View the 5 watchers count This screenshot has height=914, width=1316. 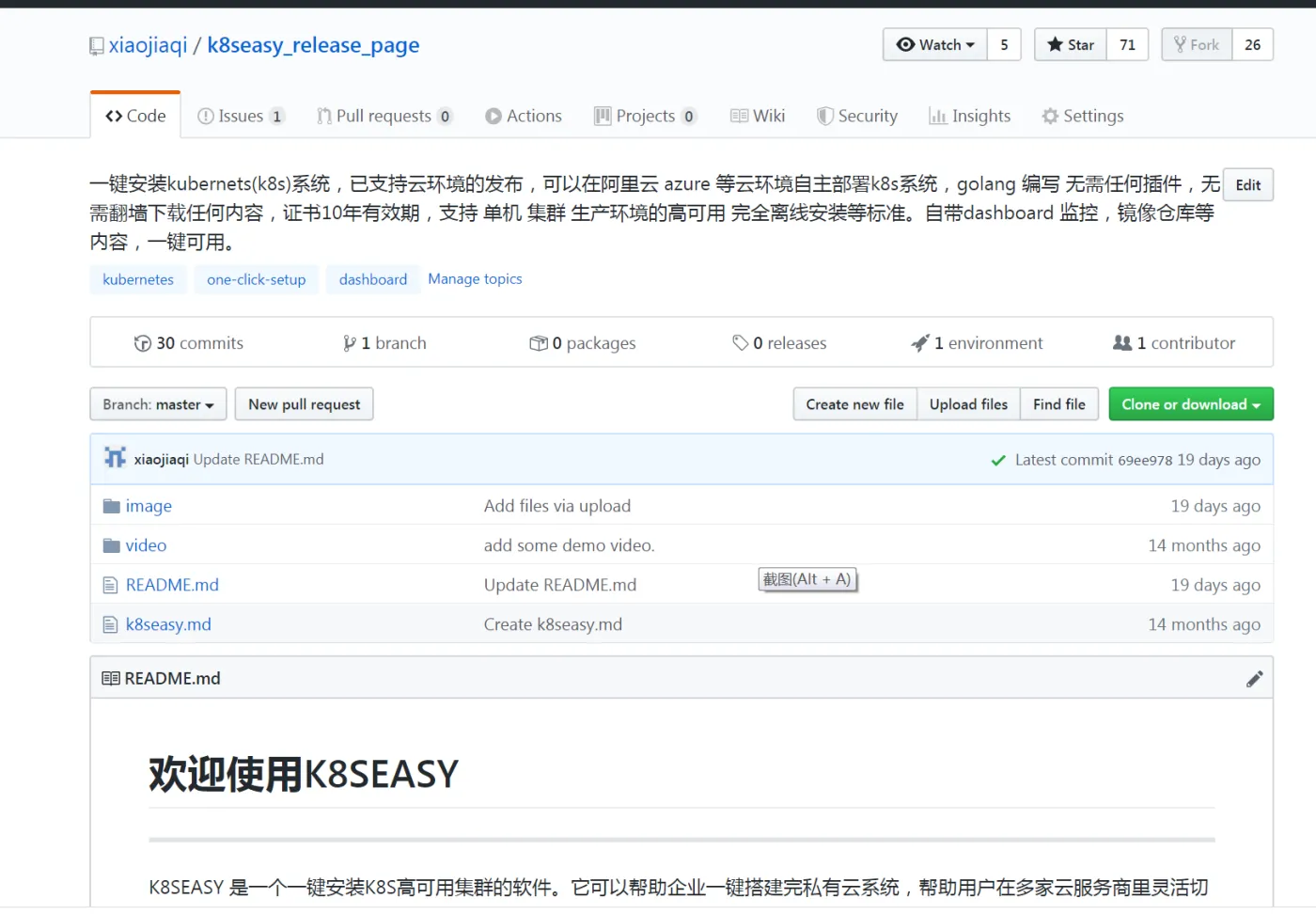(x=1004, y=44)
